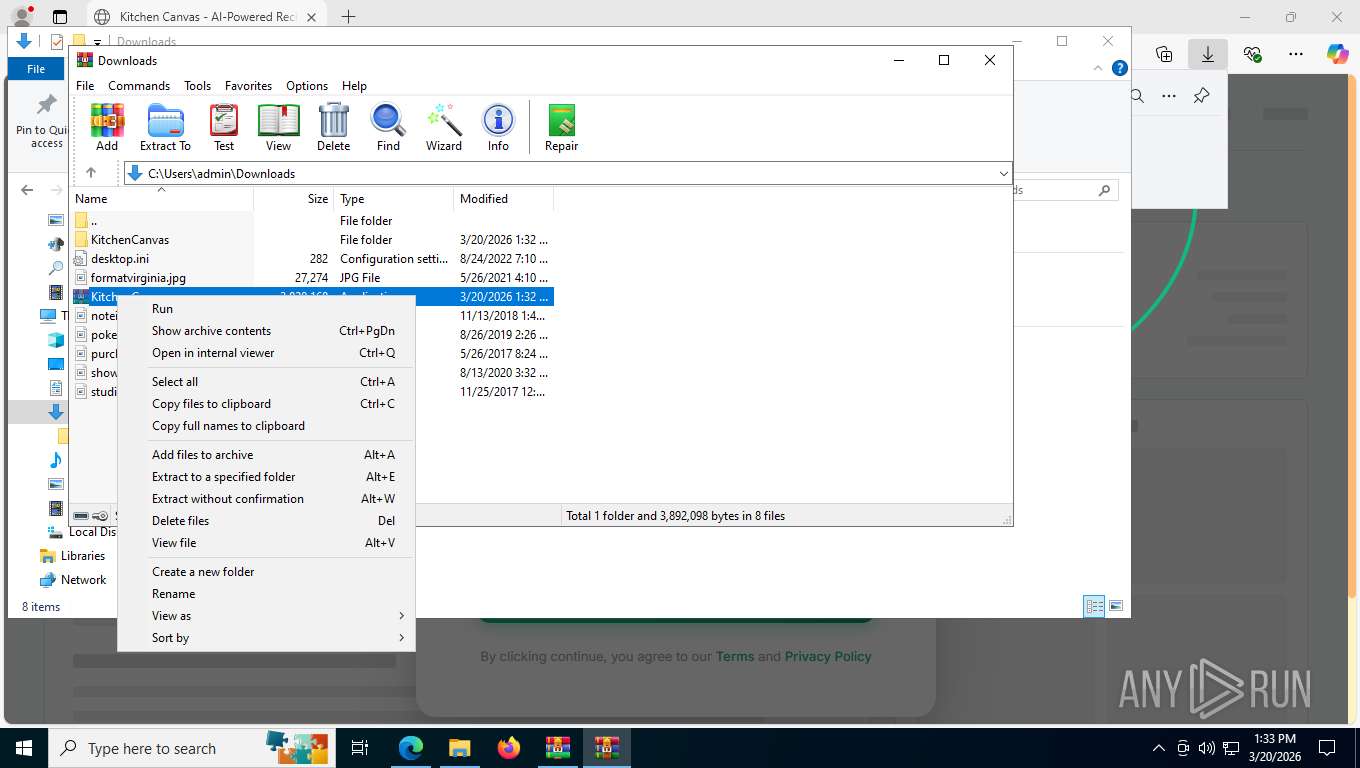This screenshot has height=768, width=1360.
Task: Sort file list by Modified column
Action: coord(504,199)
